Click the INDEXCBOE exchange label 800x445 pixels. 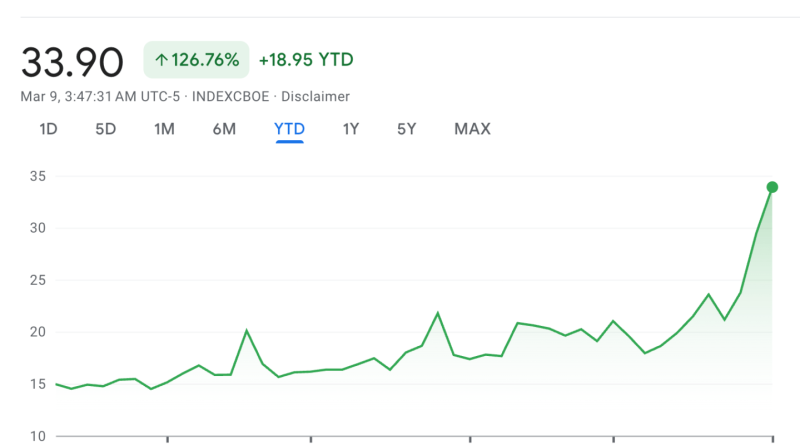[x=231, y=97]
